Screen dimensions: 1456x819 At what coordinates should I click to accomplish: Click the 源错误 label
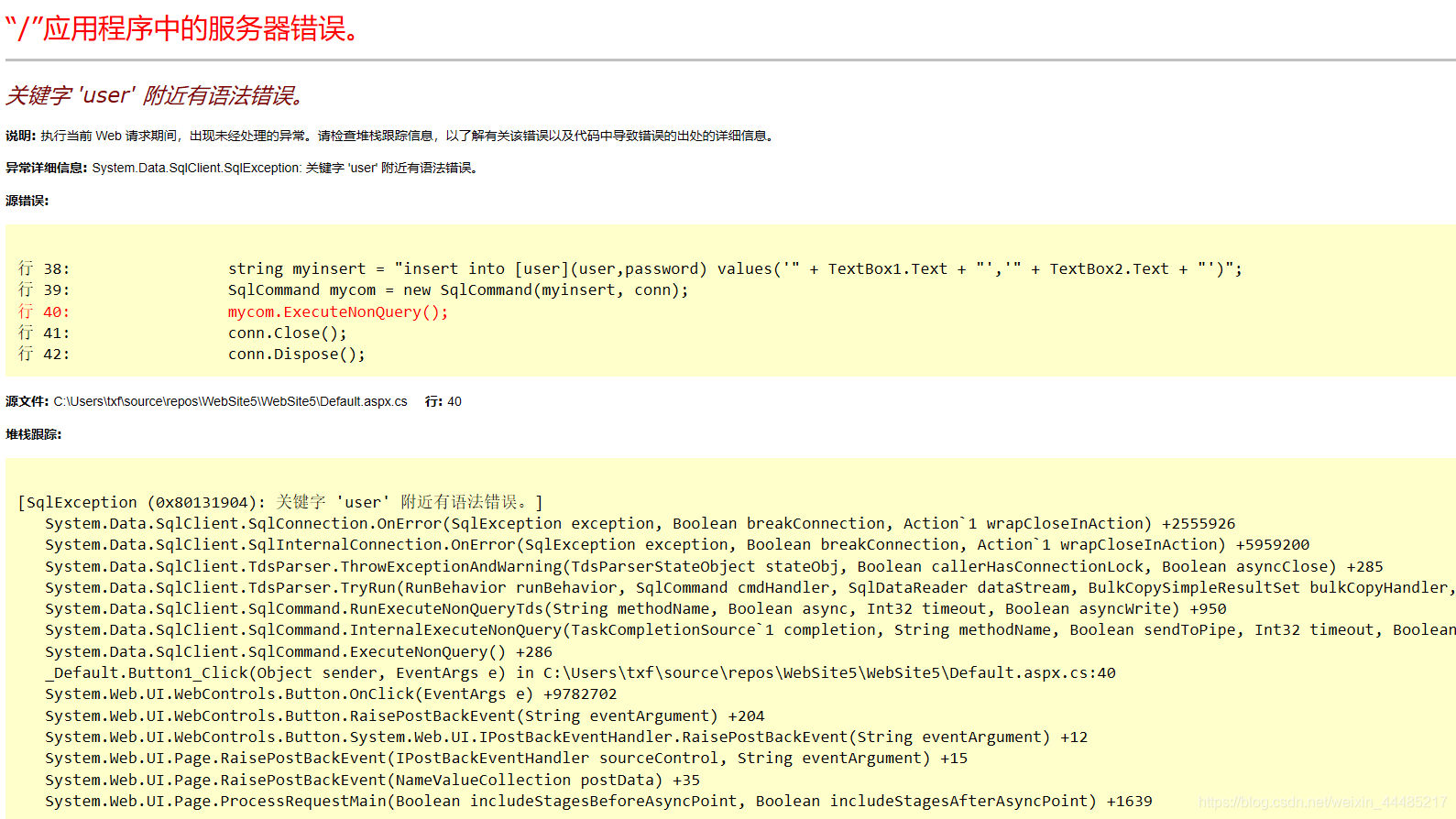tap(27, 201)
